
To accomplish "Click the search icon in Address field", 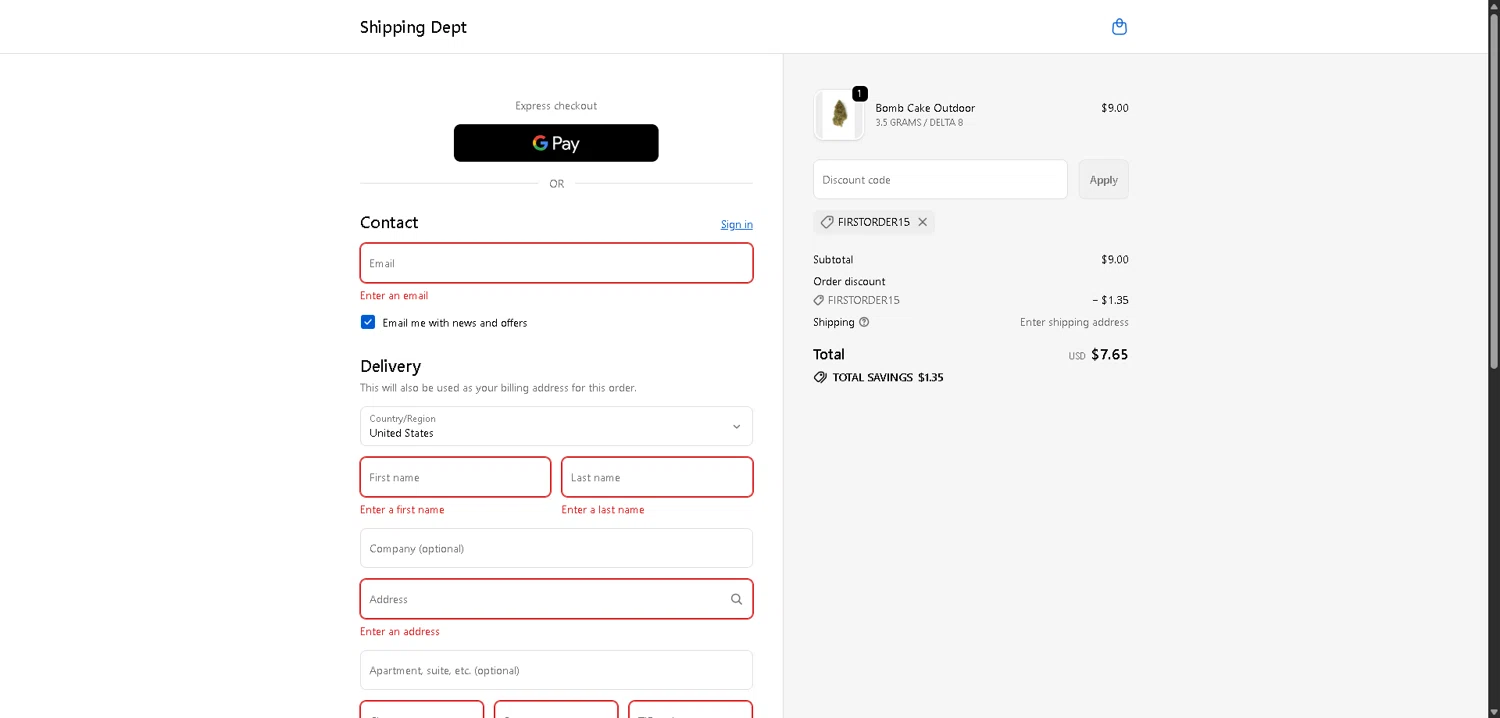I will [736, 599].
